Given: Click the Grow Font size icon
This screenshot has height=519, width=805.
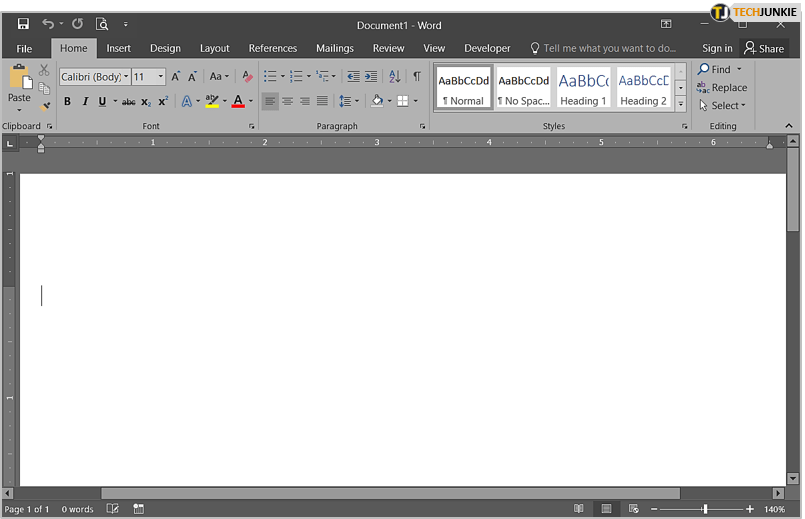Looking at the screenshot, I should pyautogui.click(x=176, y=77).
